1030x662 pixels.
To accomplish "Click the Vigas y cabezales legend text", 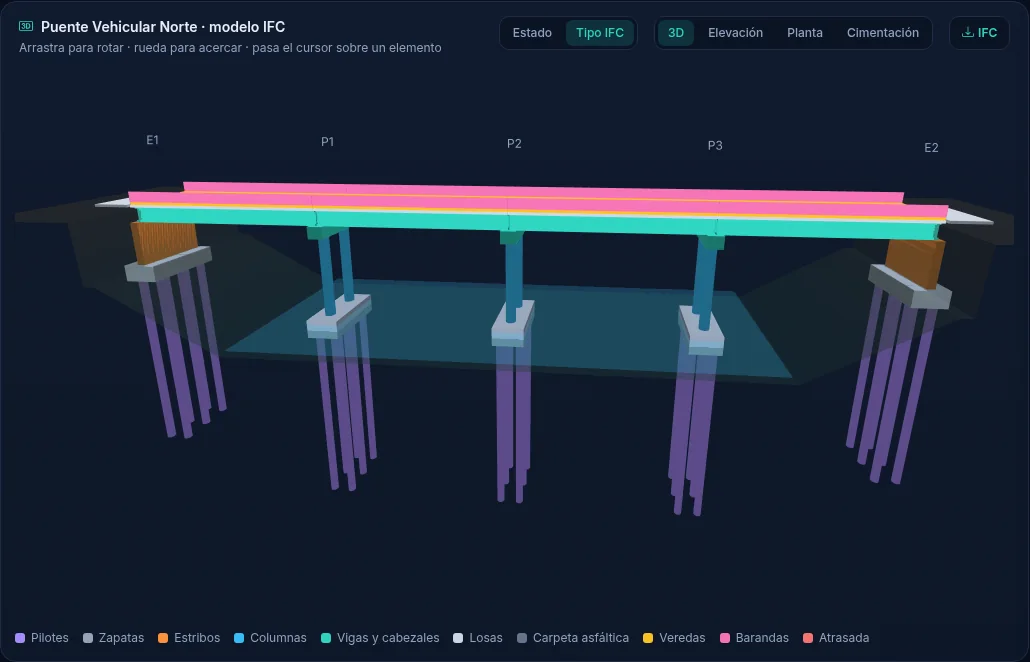I will (388, 638).
